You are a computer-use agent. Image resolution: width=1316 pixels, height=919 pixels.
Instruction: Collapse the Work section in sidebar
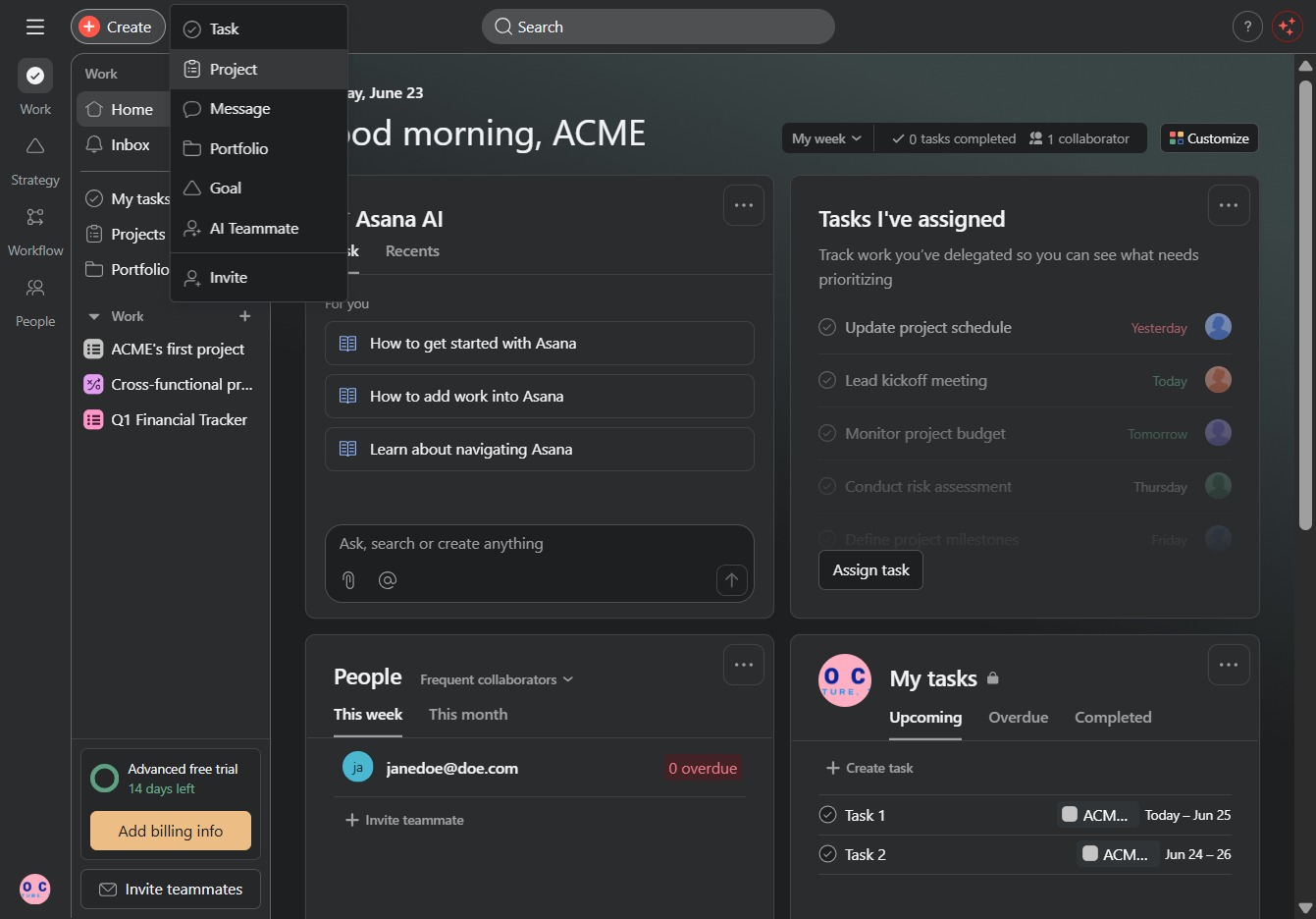[94, 316]
